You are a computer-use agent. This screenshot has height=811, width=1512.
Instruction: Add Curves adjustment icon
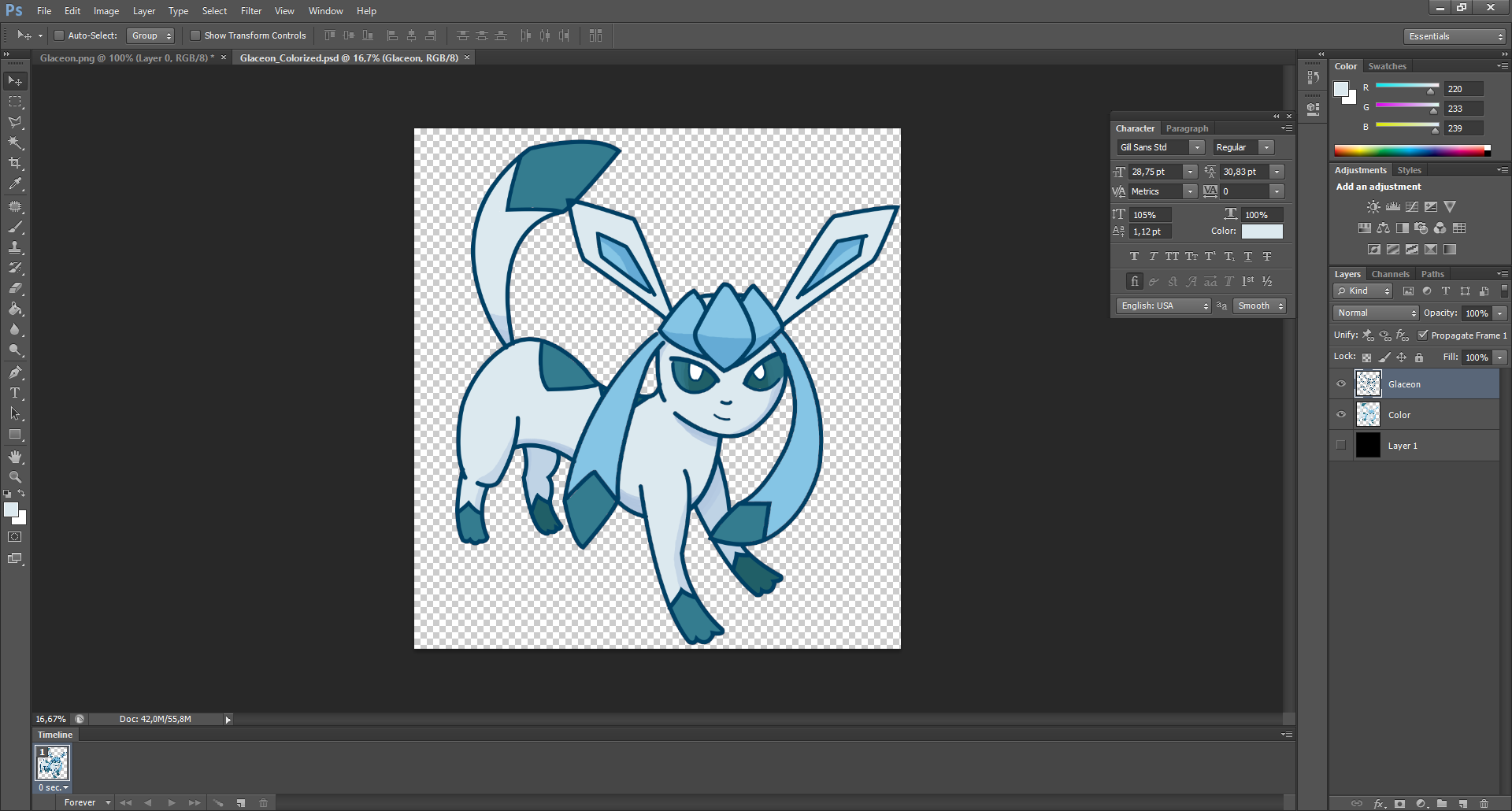[x=1412, y=206]
